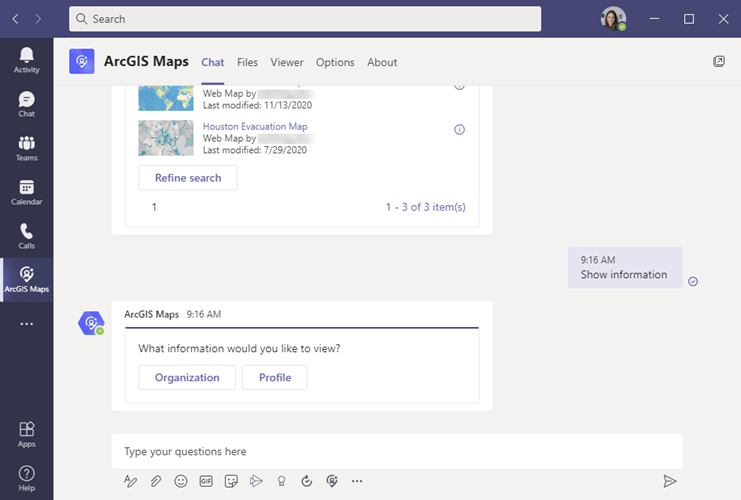Show more apps ellipsis in sidebar
This screenshot has height=500, width=741.
(x=26, y=324)
